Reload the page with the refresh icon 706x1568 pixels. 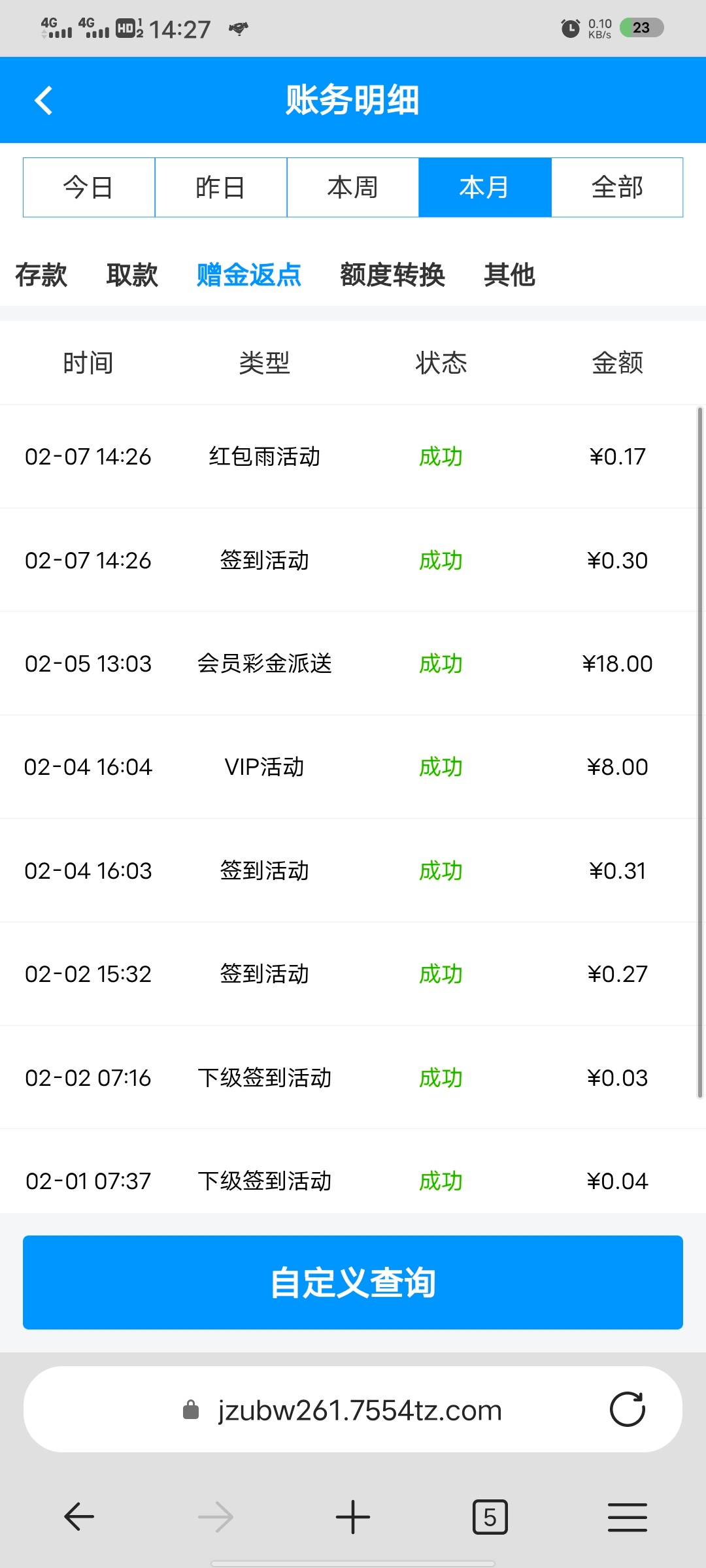627,1409
